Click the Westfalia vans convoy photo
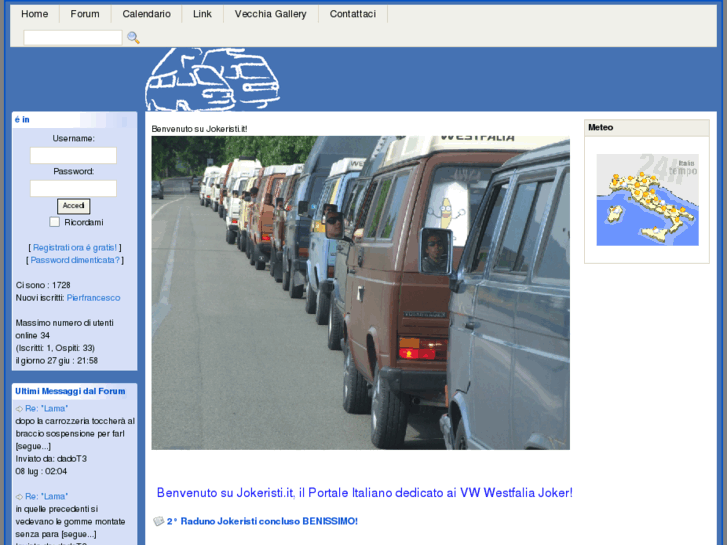 point(360,293)
